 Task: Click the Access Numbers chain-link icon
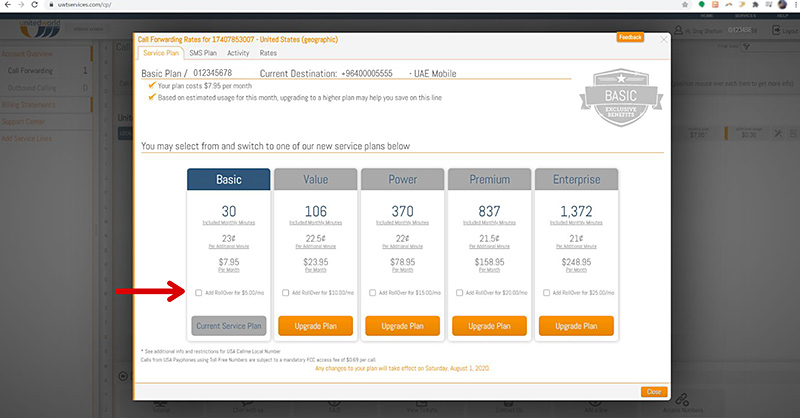(682, 399)
